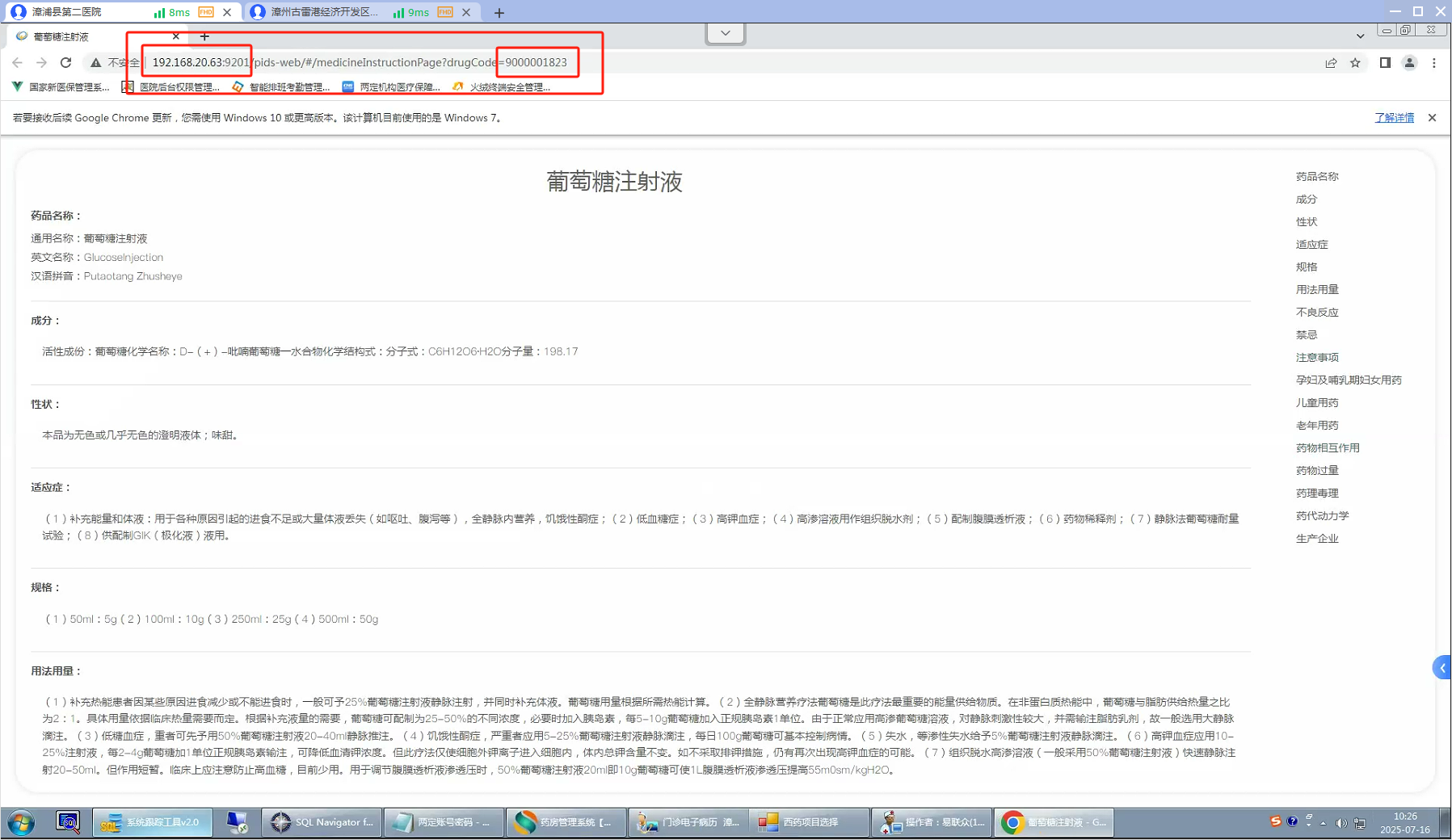
Task: Switch to 西药项目选择 in the taskbar
Action: [x=809, y=822]
